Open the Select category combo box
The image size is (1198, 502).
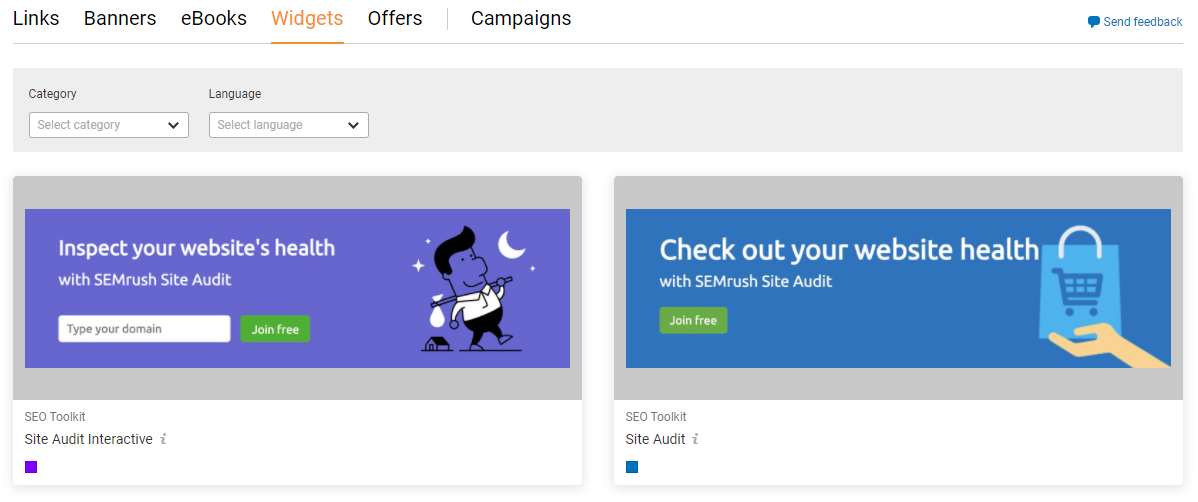pos(108,125)
